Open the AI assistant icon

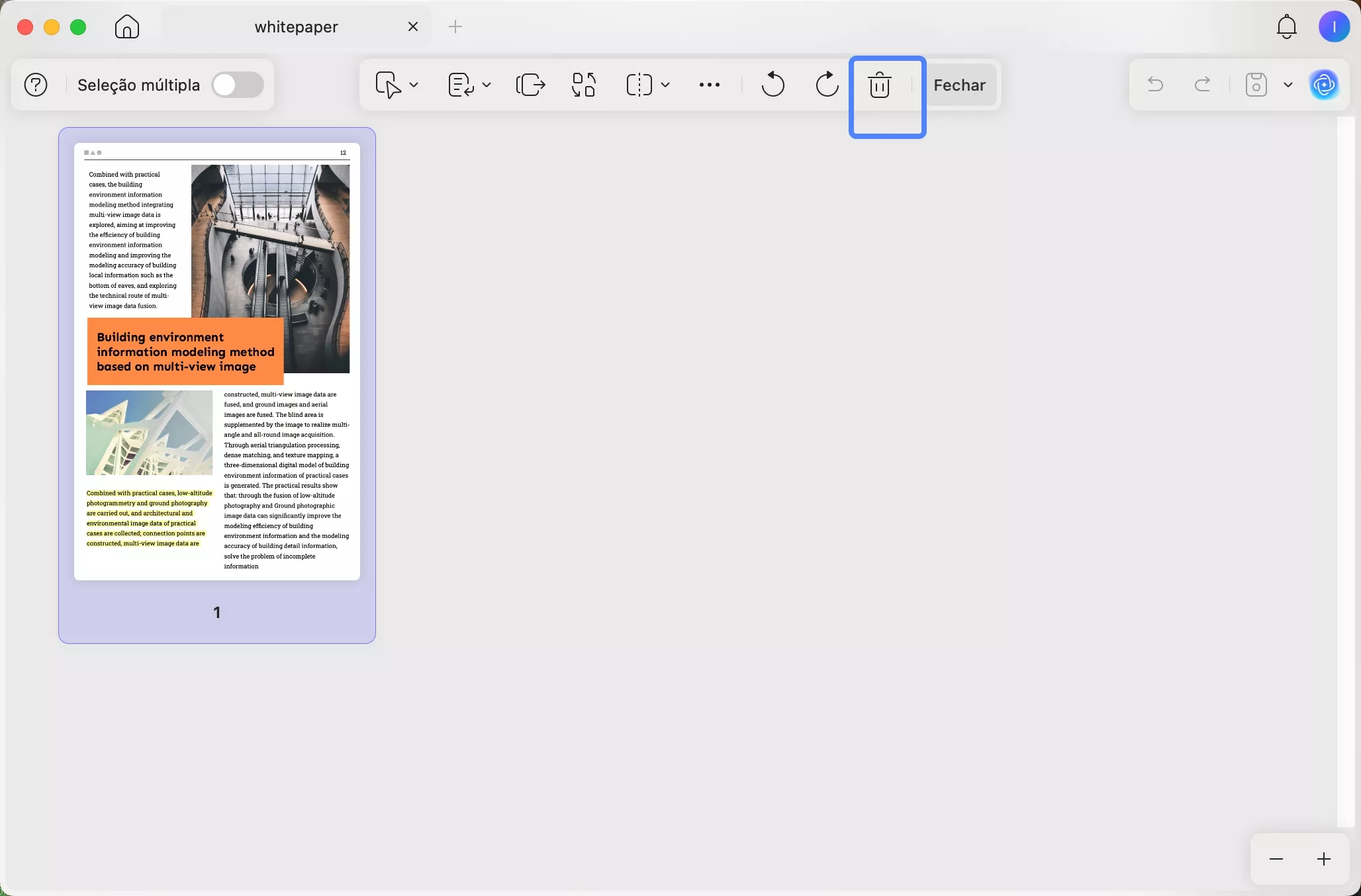pyautogui.click(x=1324, y=85)
